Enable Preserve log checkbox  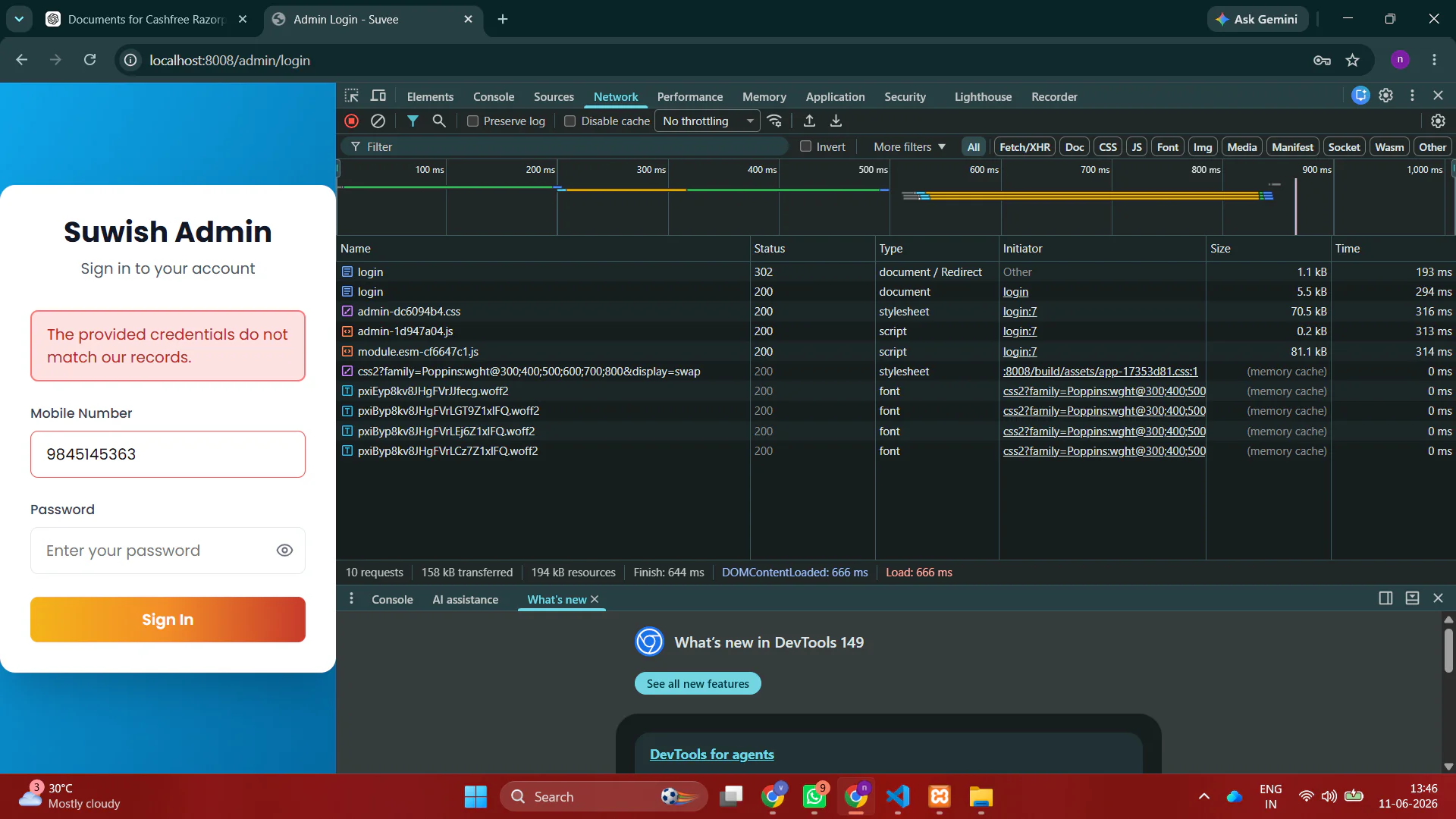coord(472,121)
